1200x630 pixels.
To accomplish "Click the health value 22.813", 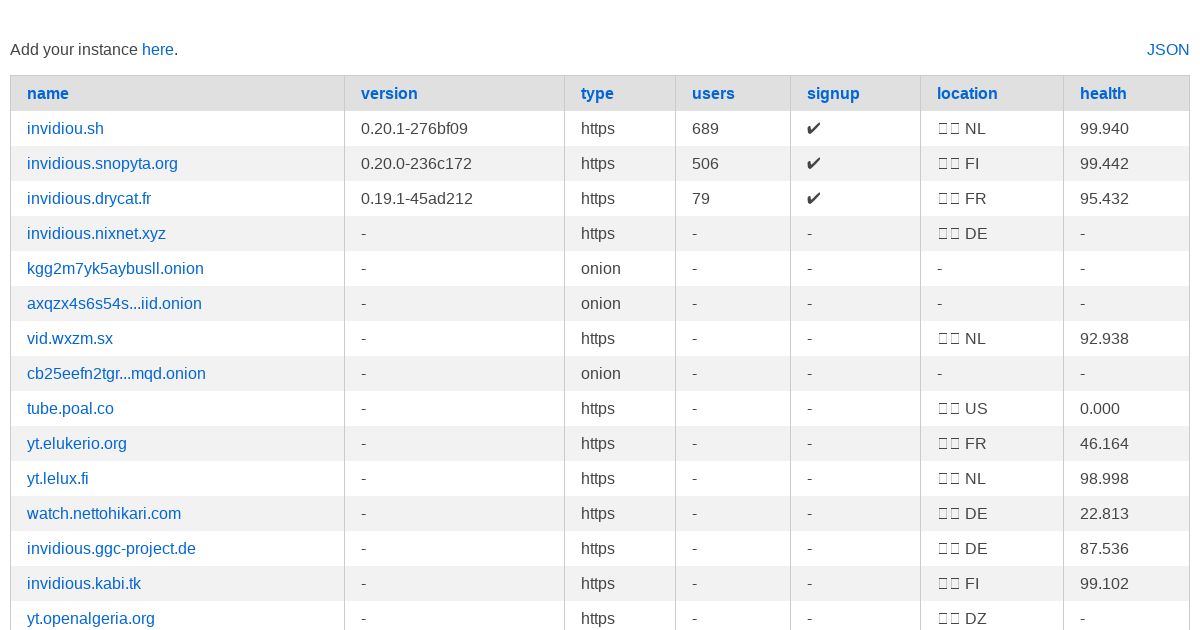I will pos(1104,513).
